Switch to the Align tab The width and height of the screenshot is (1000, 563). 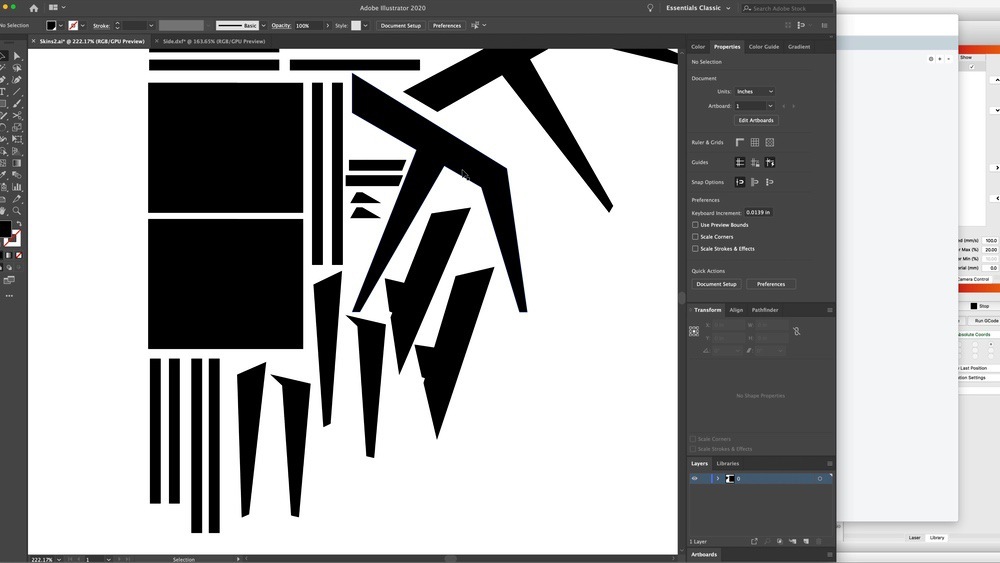[x=736, y=310]
